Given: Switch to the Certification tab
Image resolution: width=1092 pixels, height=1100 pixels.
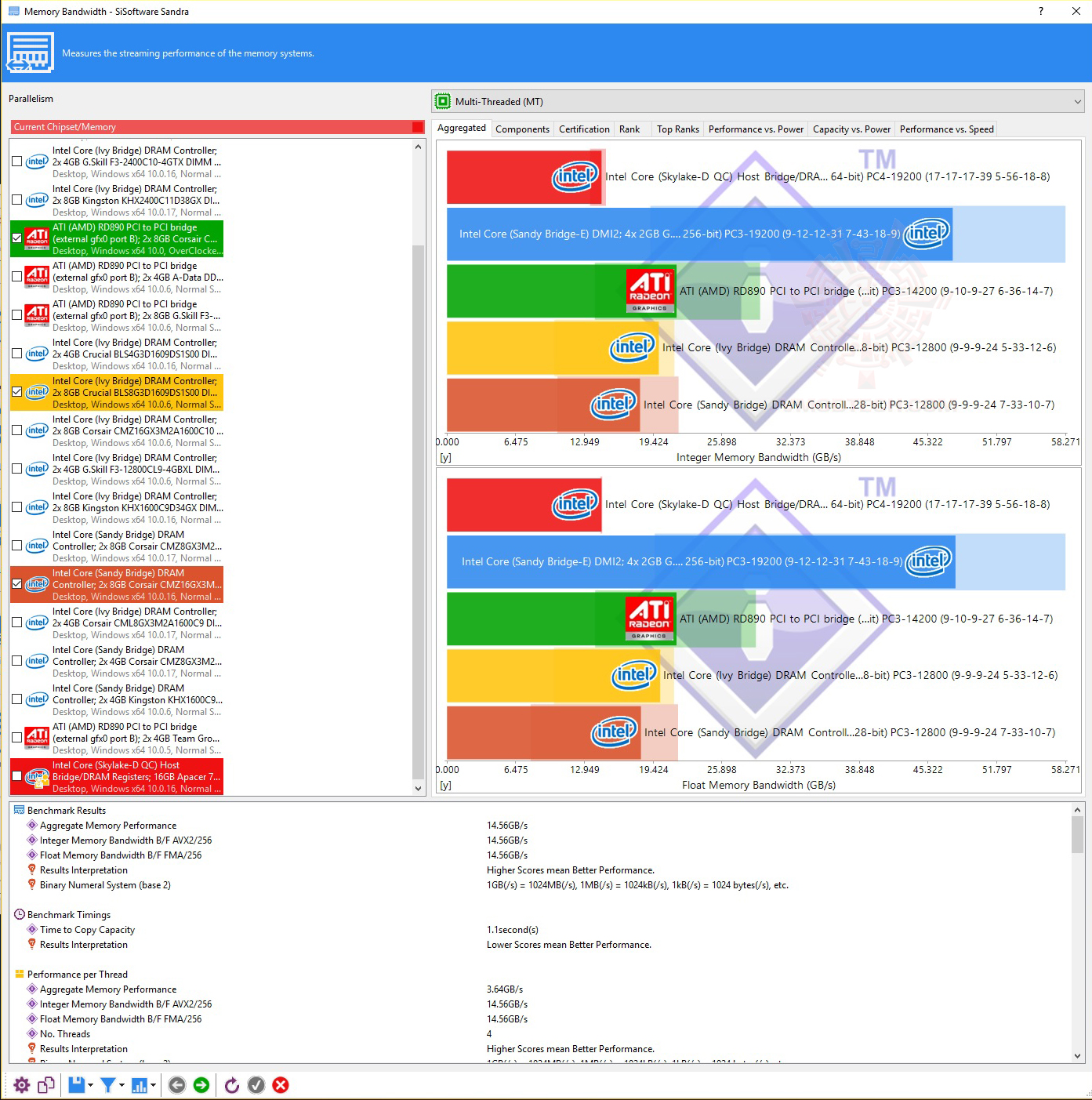Looking at the screenshot, I should [x=584, y=129].
